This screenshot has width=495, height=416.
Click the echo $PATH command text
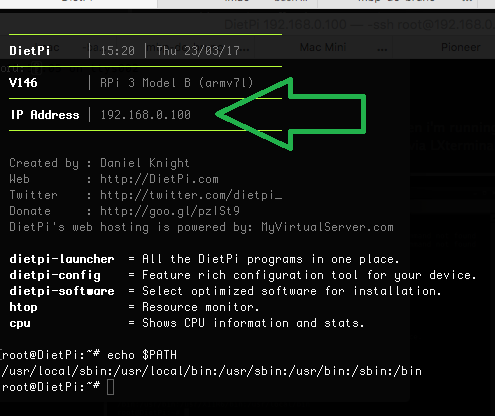coord(142,355)
